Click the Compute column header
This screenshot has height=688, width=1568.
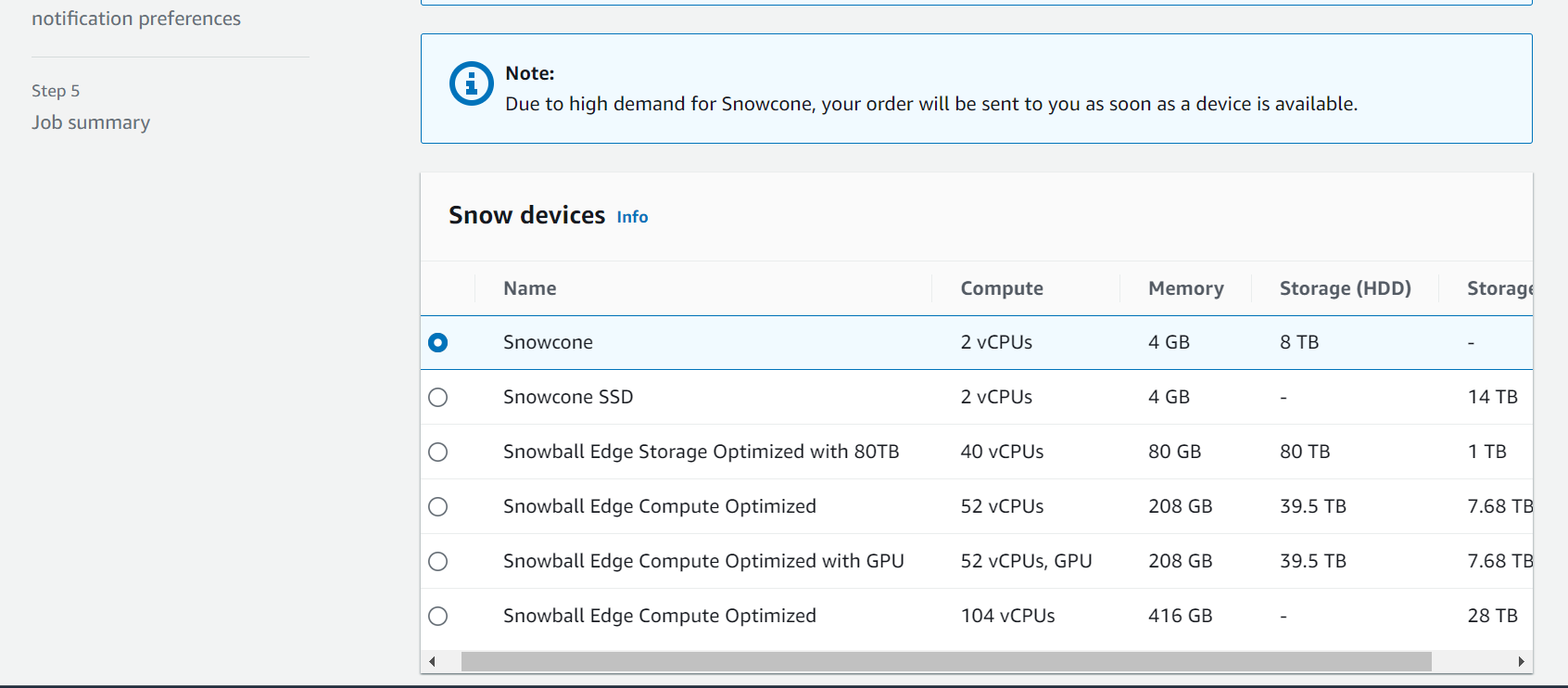pos(1002,288)
